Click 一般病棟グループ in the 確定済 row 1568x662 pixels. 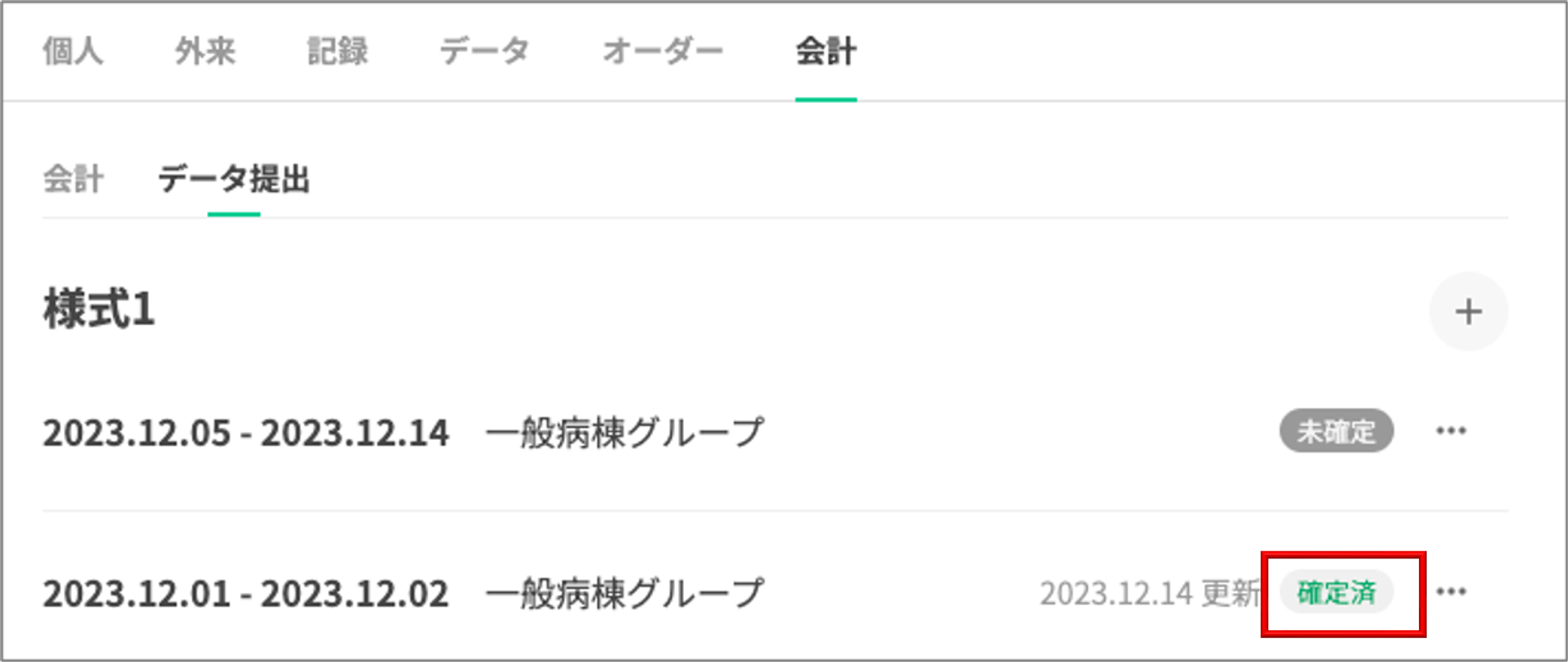(625, 594)
